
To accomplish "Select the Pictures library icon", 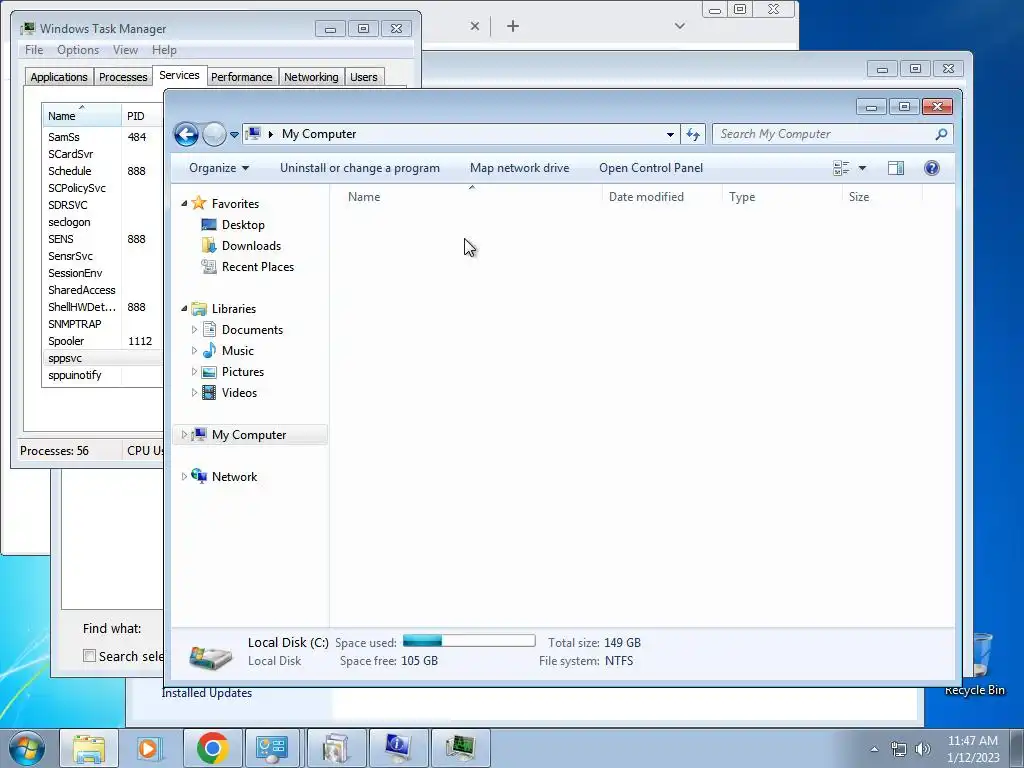I will click(209, 372).
